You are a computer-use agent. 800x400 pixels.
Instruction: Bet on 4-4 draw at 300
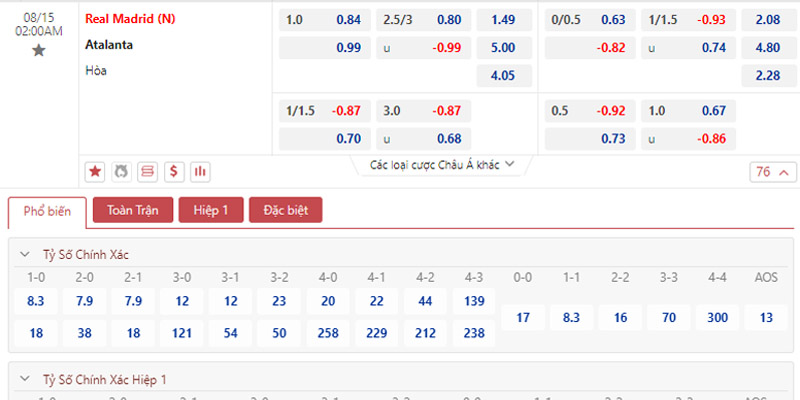[718, 317]
